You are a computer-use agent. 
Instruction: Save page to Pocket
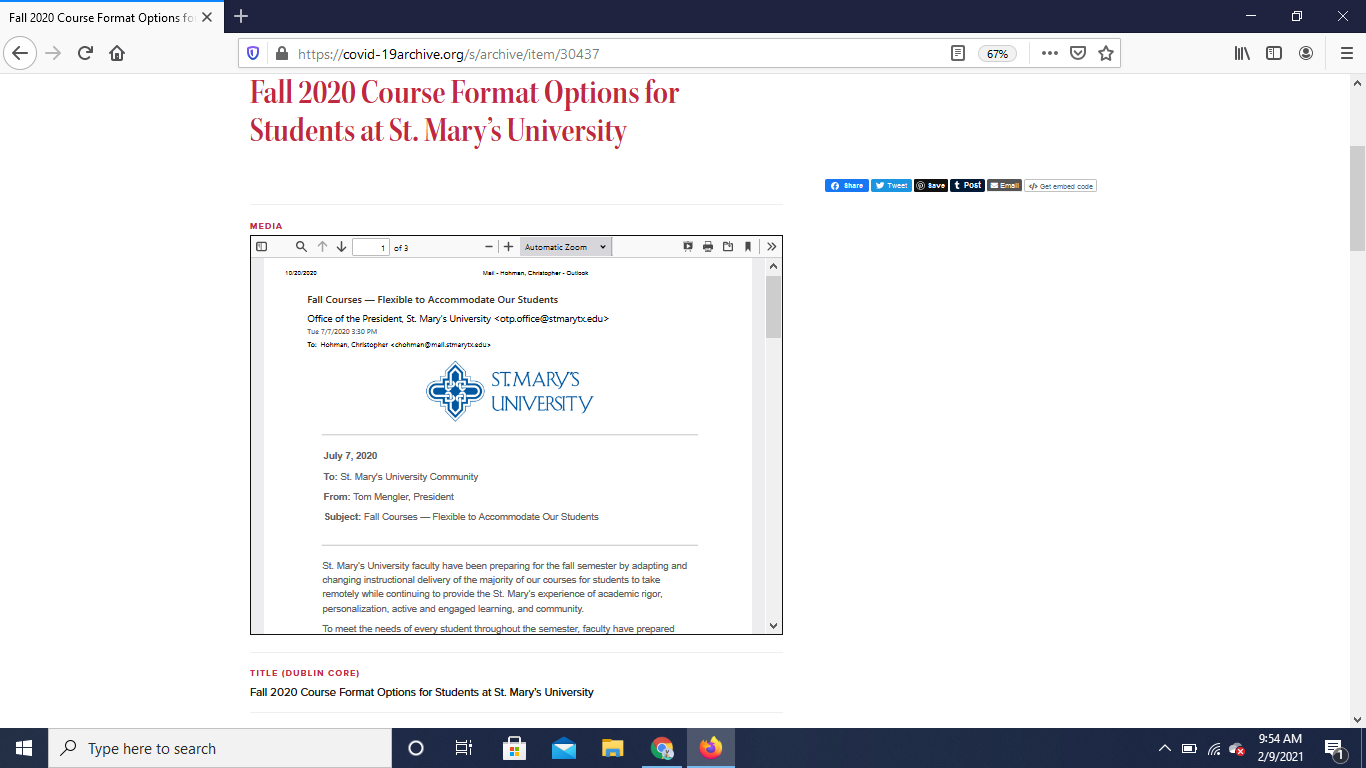pyautogui.click(x=1078, y=54)
